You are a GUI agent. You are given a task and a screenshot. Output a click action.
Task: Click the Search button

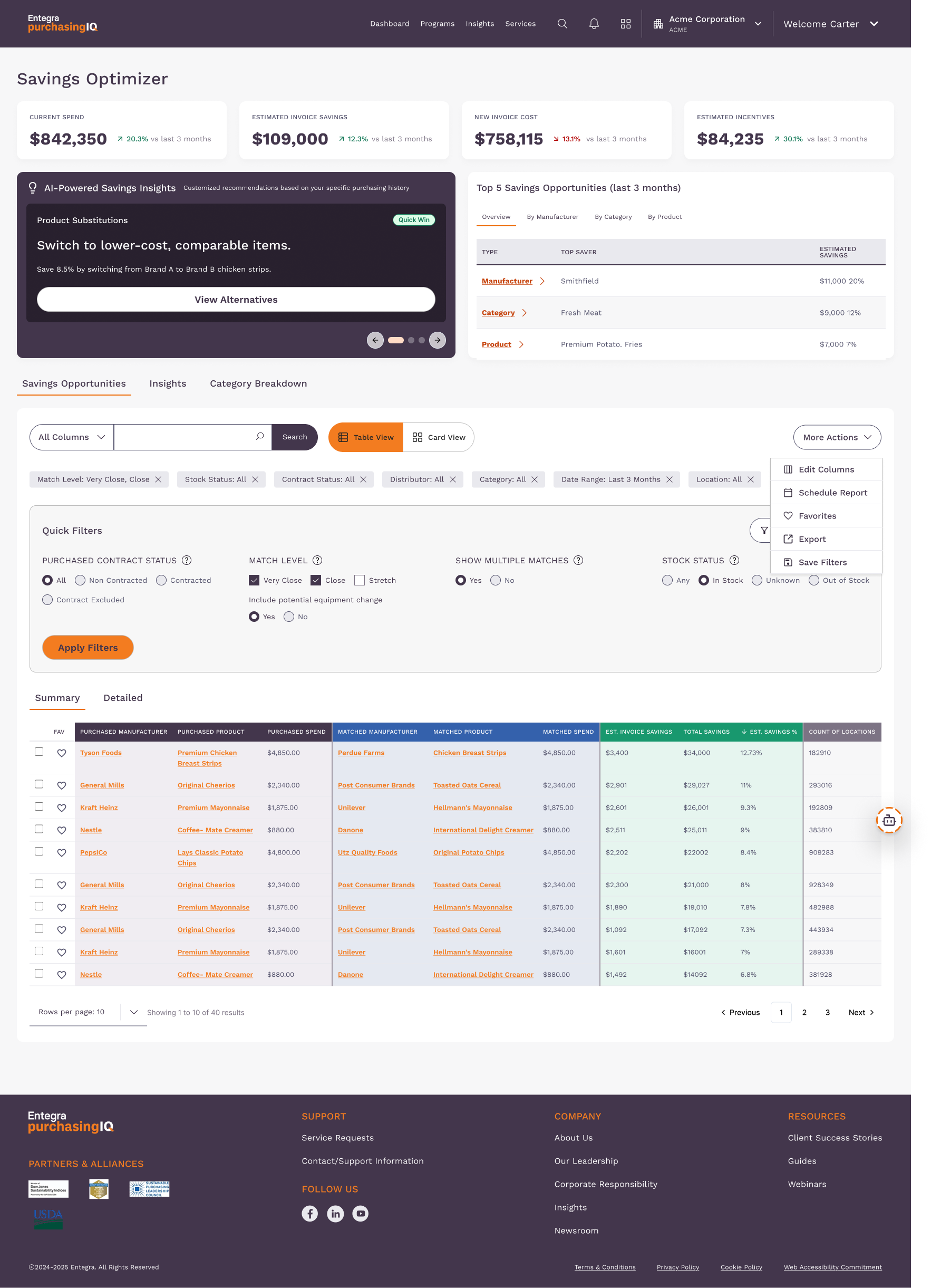point(295,437)
